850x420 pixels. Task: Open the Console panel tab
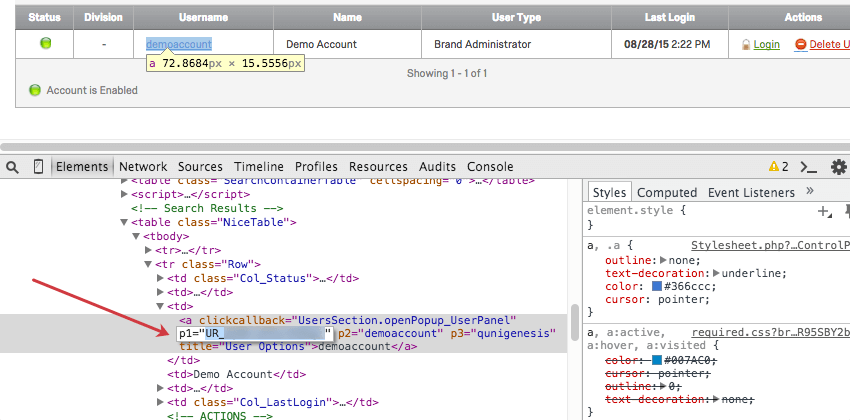pyautogui.click(x=490, y=167)
